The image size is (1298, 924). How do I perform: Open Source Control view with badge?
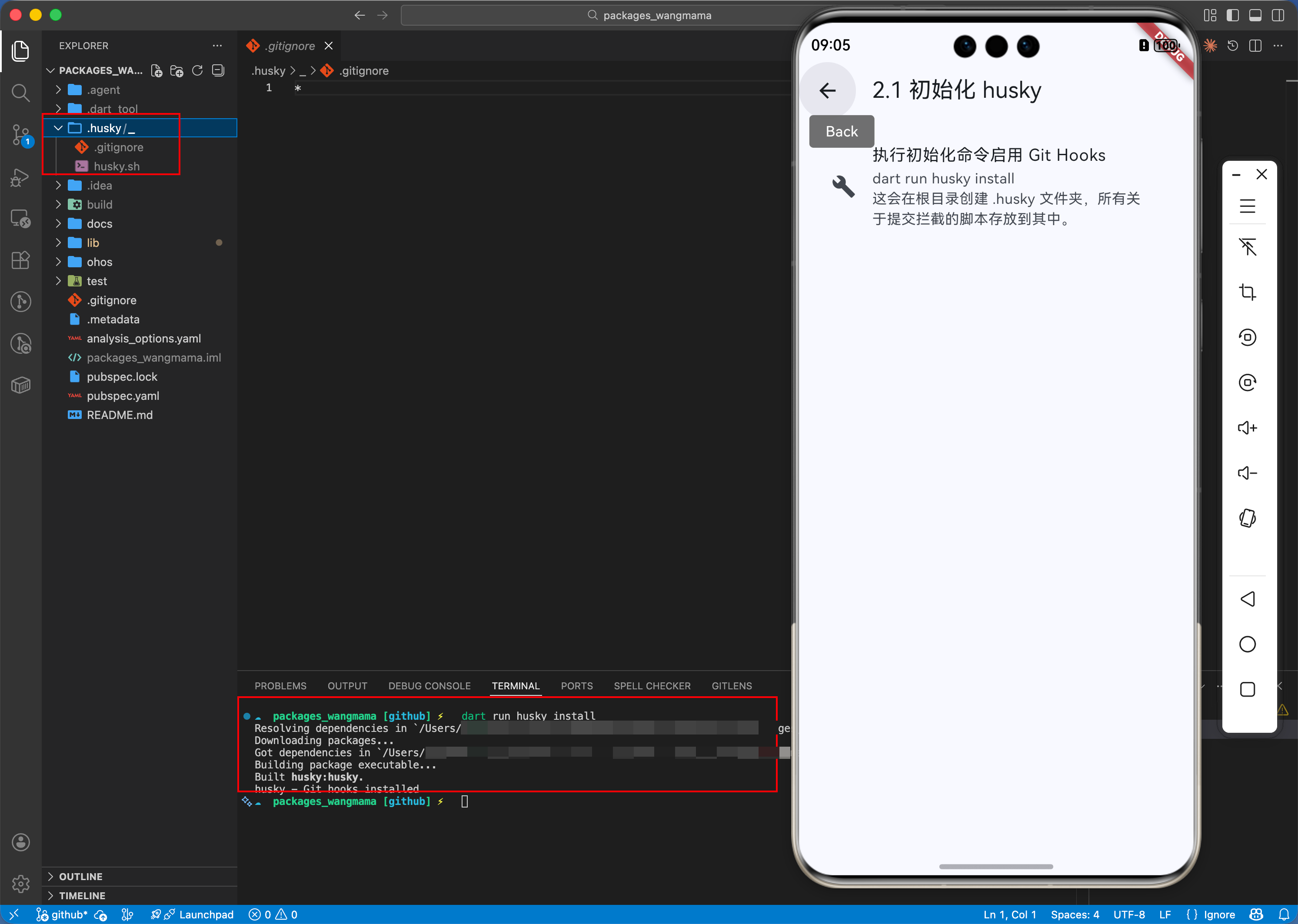pos(20,135)
